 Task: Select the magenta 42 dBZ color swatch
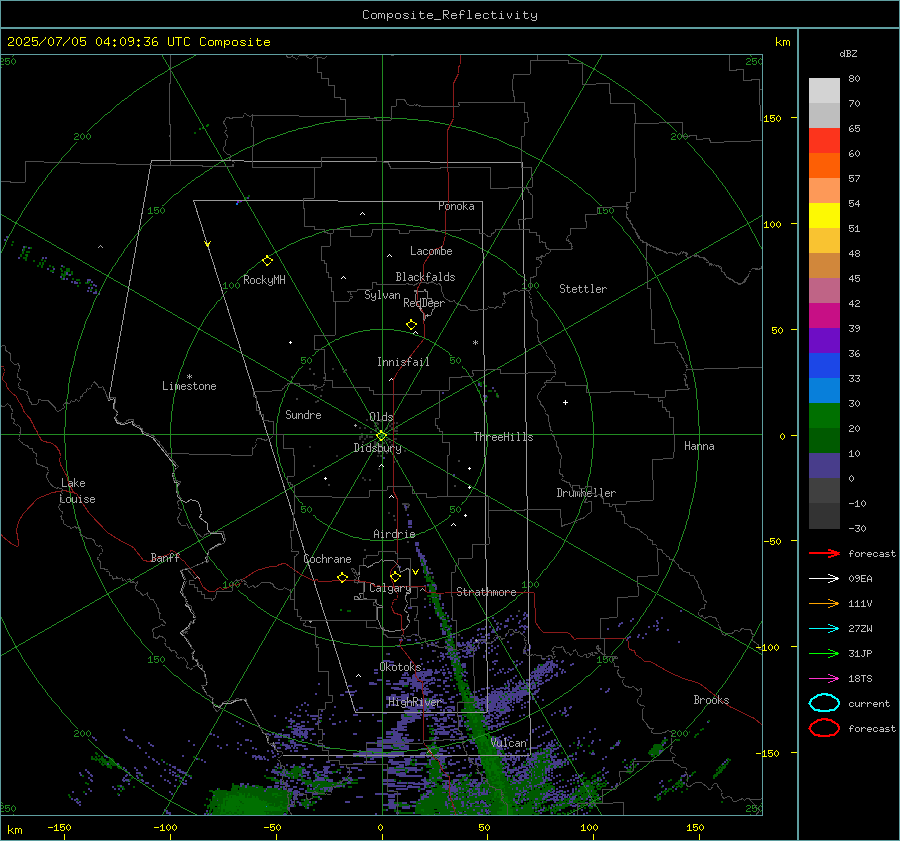[x=824, y=315]
